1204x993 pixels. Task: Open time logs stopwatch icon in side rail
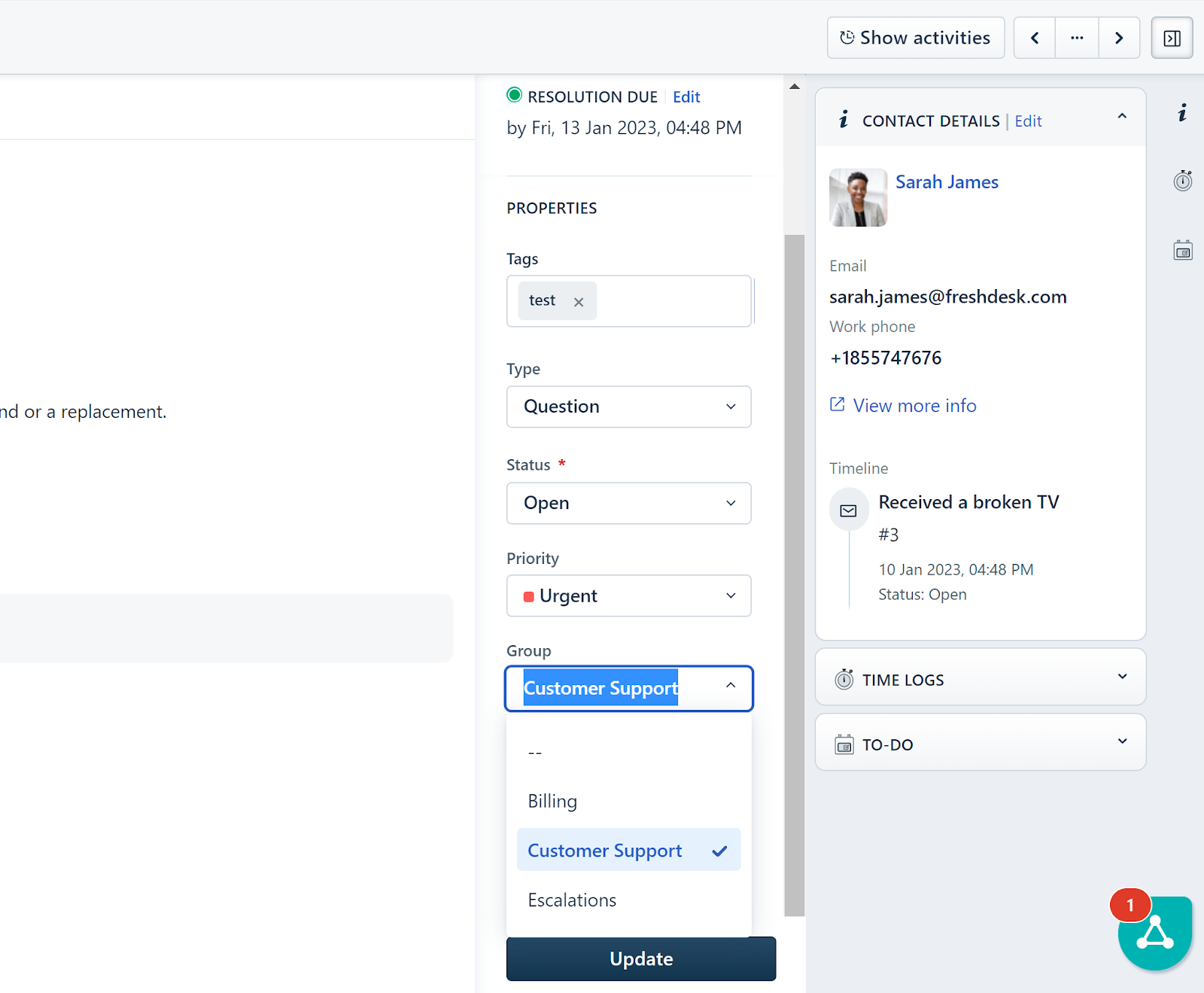[1182, 181]
